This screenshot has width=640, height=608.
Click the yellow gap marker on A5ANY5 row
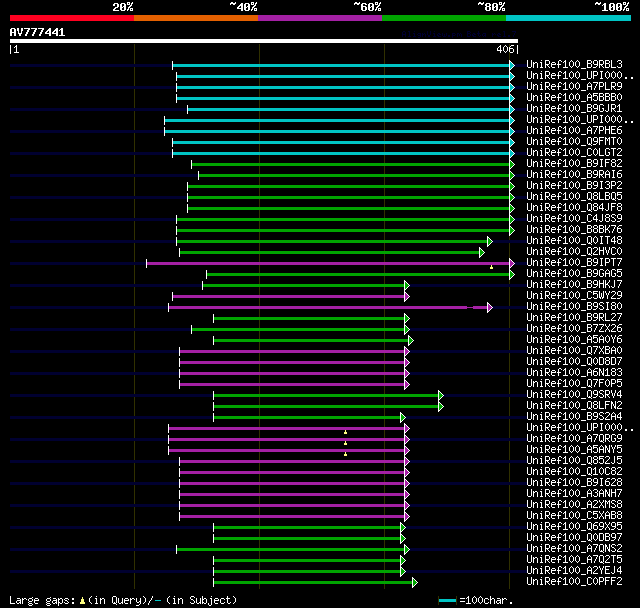click(345, 454)
